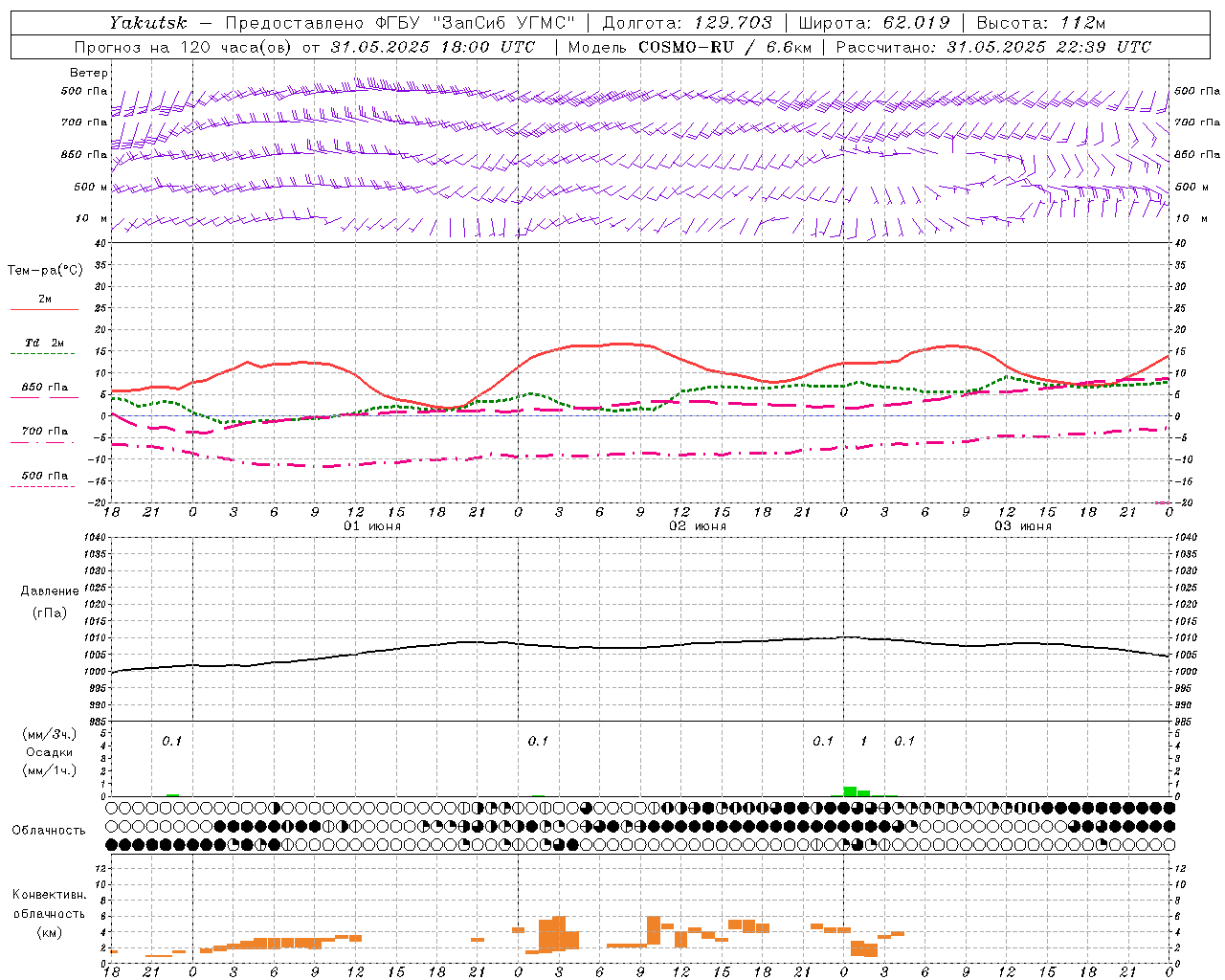Image resolution: width=1225 pixels, height=980 pixels.
Task: Select 'Прогноз на 120 часа(ов)' forecast start text
Action: (x=184, y=47)
